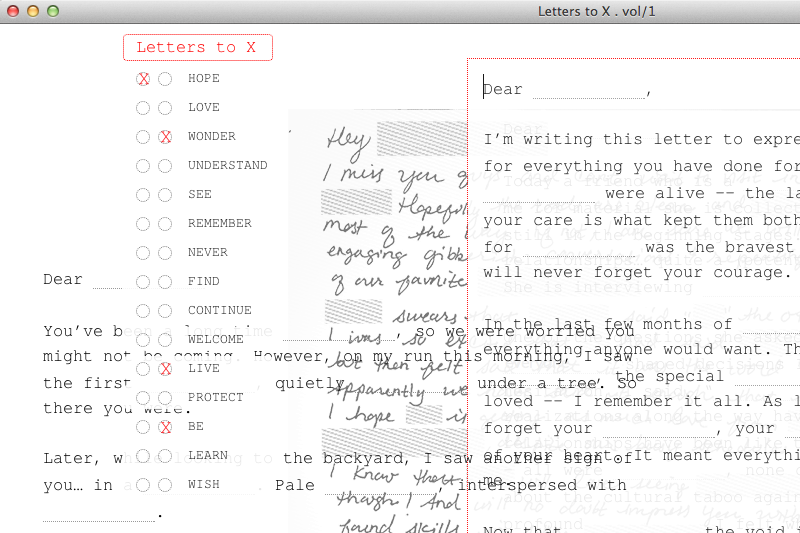Select the first radio button beside WISH
The width and height of the screenshot is (800, 533).
click(x=144, y=485)
